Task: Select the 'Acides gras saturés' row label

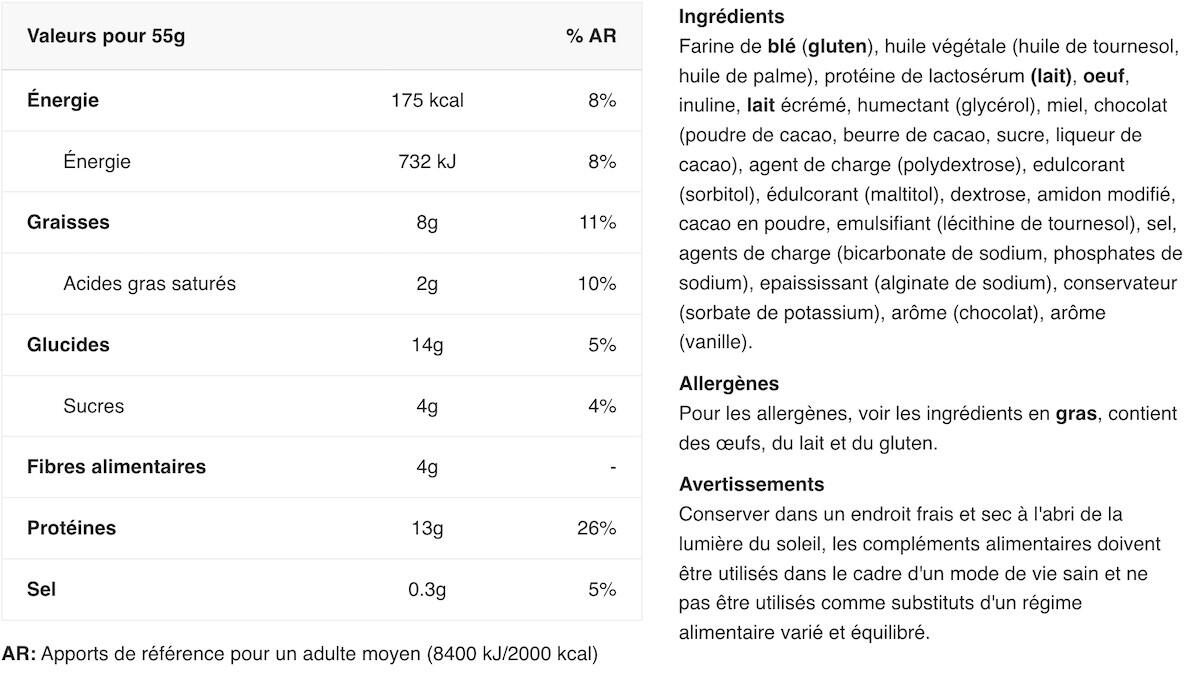Action: click(x=149, y=284)
